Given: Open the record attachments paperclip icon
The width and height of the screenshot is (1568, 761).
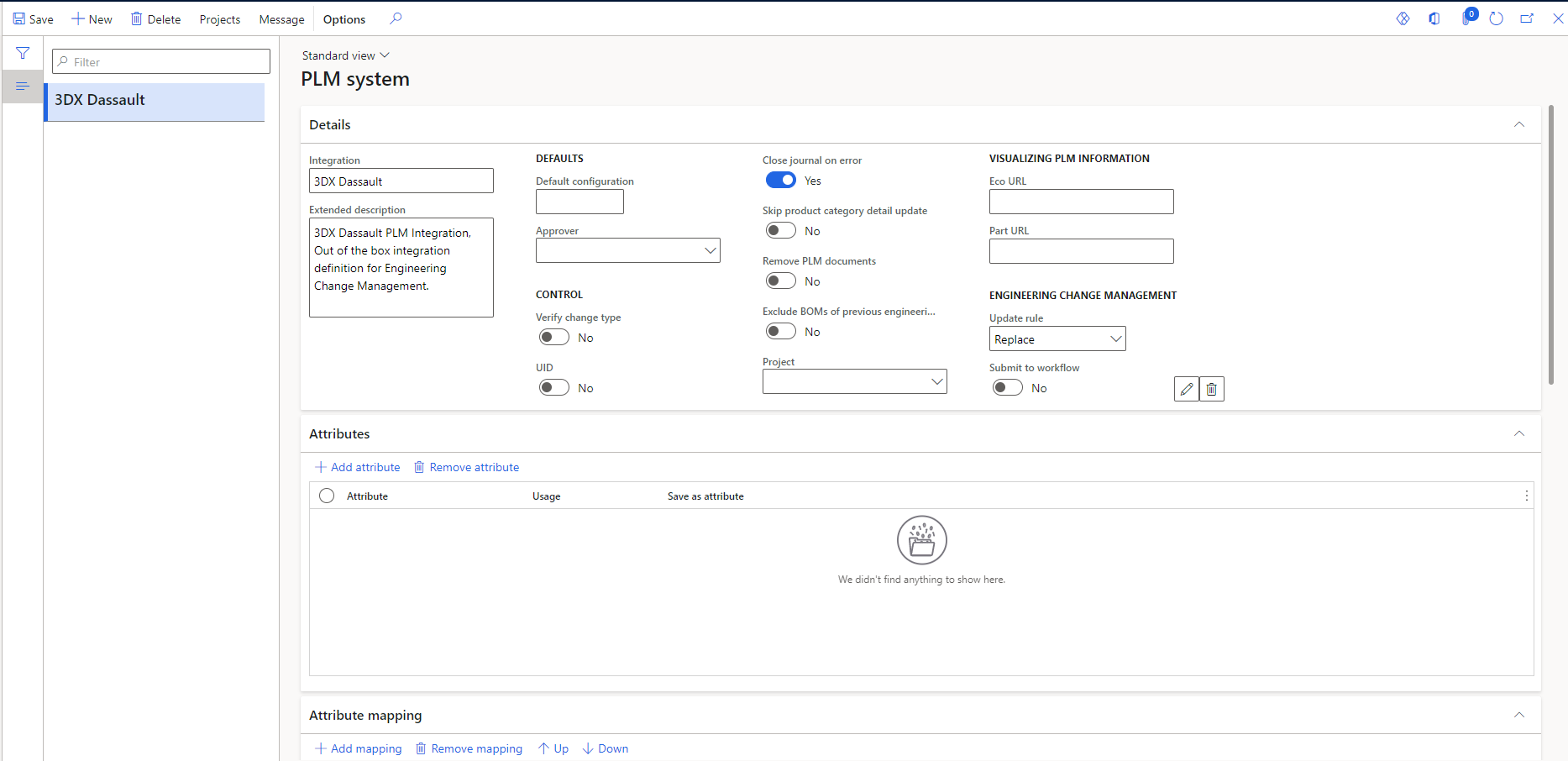Looking at the screenshot, I should click(1466, 18).
